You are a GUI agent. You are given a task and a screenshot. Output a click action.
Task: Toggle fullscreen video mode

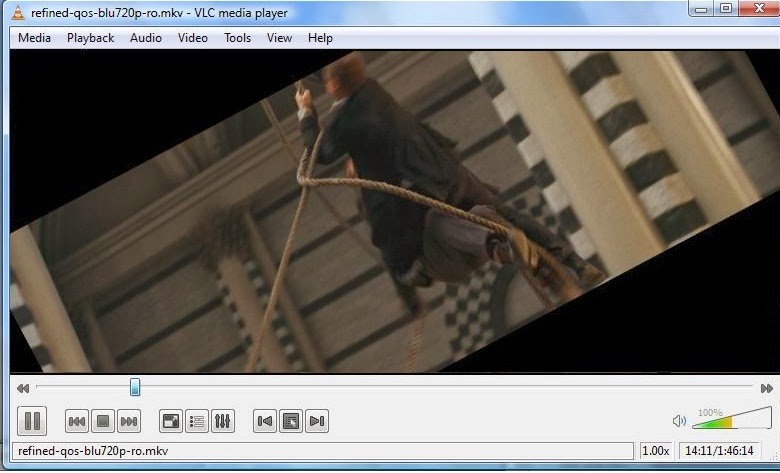tap(171, 421)
